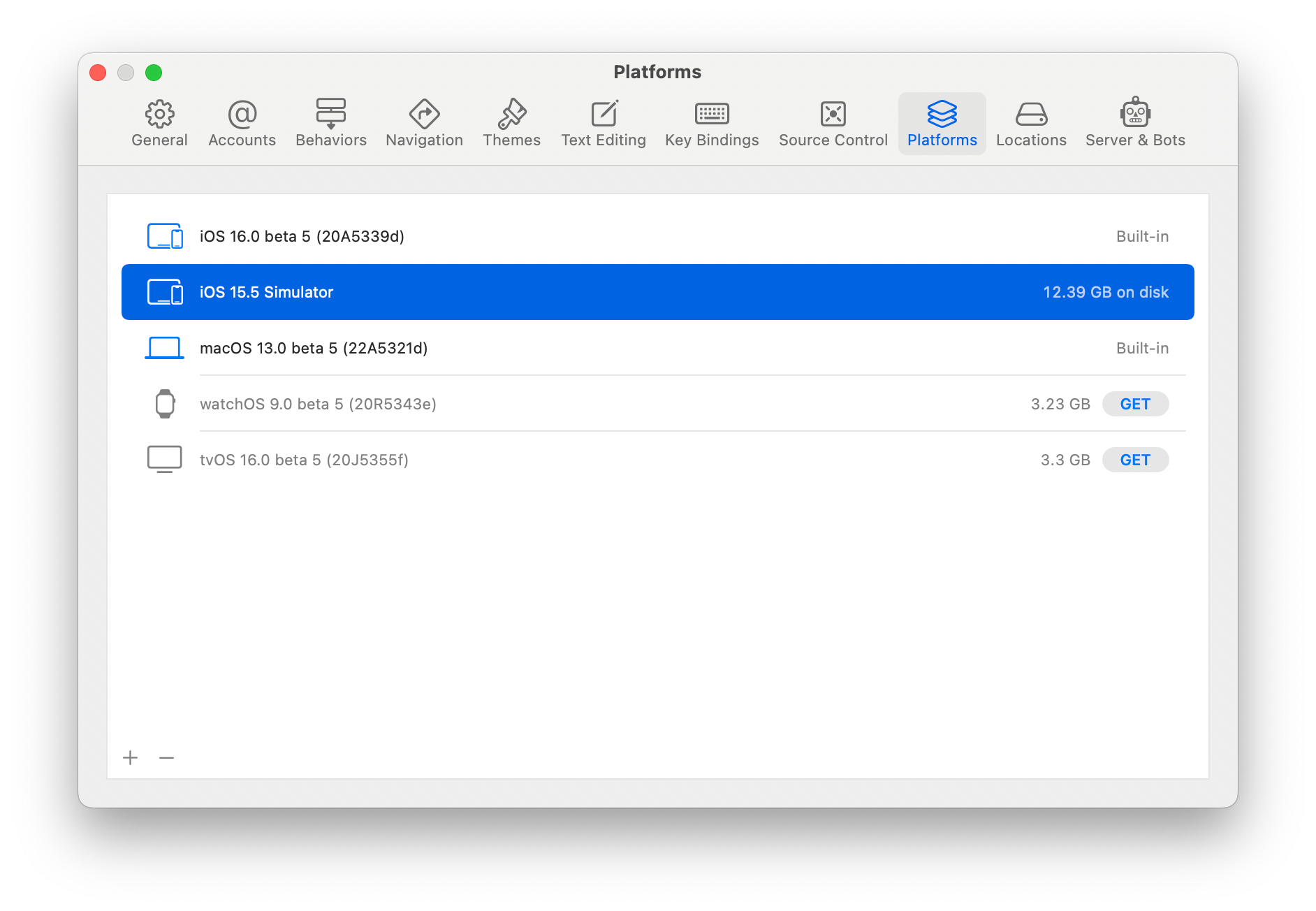This screenshot has width=1316, height=911.
Task: Select the iOS 15.5 Simulator row text
Action: (x=266, y=292)
